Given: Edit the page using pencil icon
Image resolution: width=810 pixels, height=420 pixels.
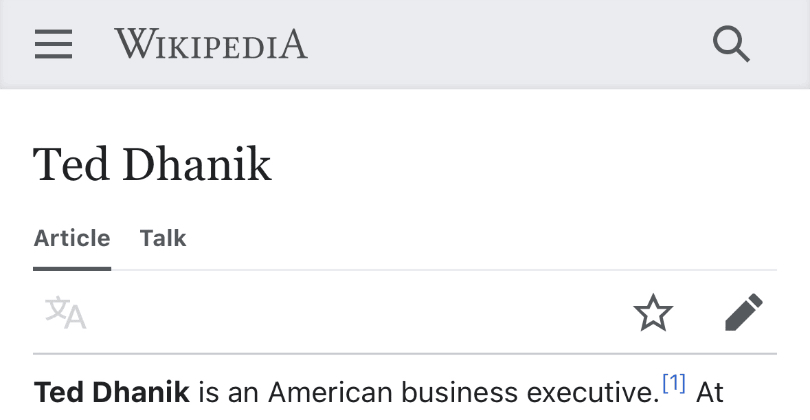Looking at the screenshot, I should [743, 313].
